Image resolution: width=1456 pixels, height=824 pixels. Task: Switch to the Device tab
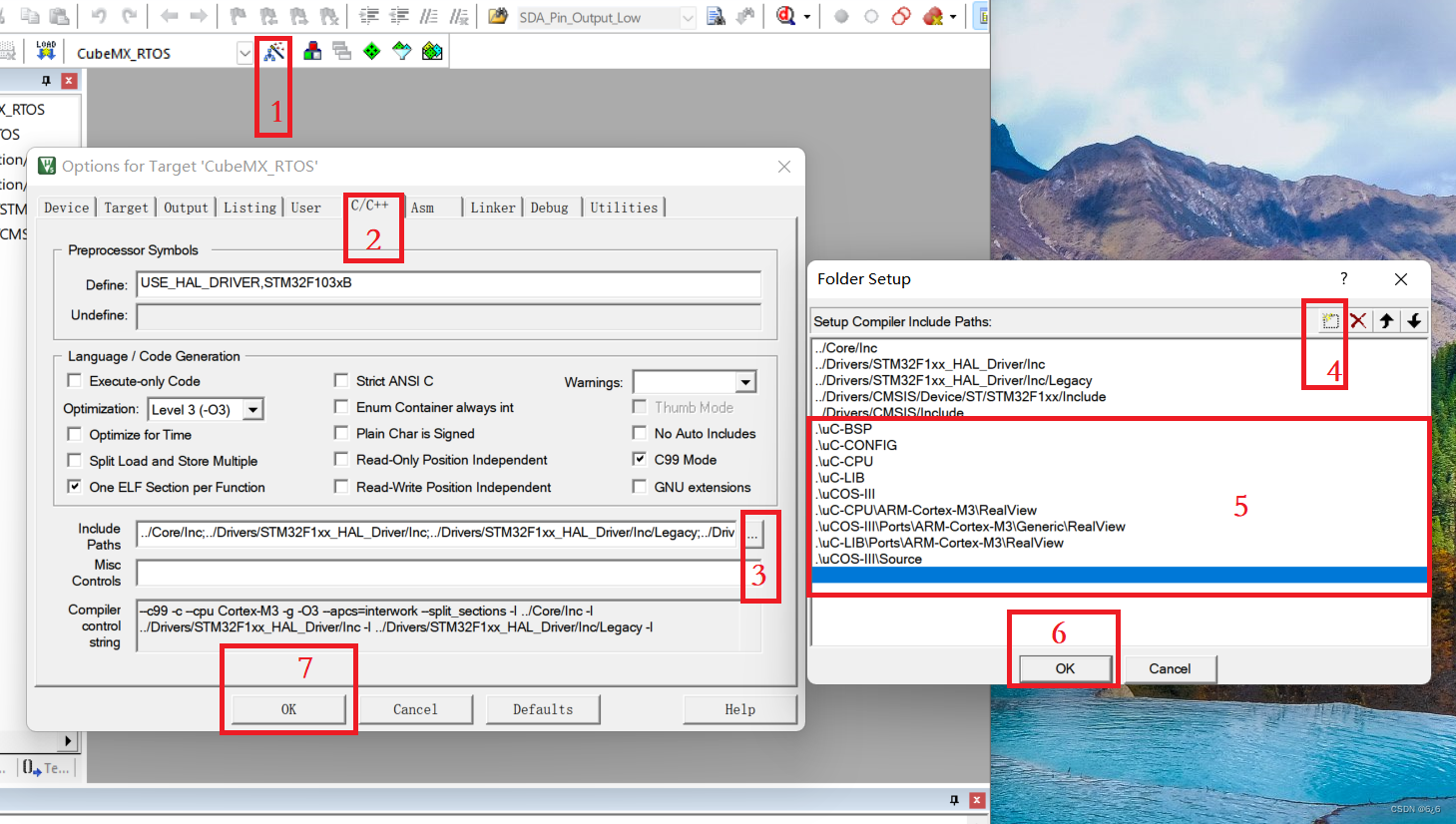[67, 207]
